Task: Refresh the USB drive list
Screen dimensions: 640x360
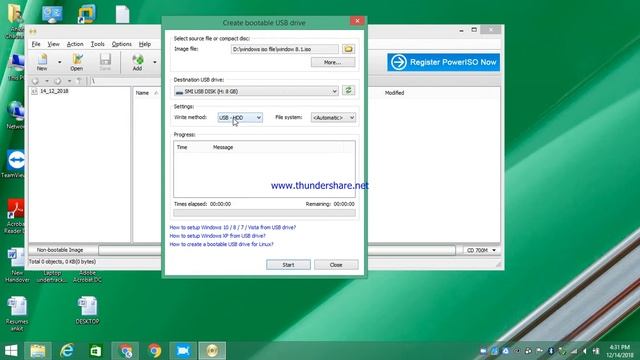Action: 348,91
